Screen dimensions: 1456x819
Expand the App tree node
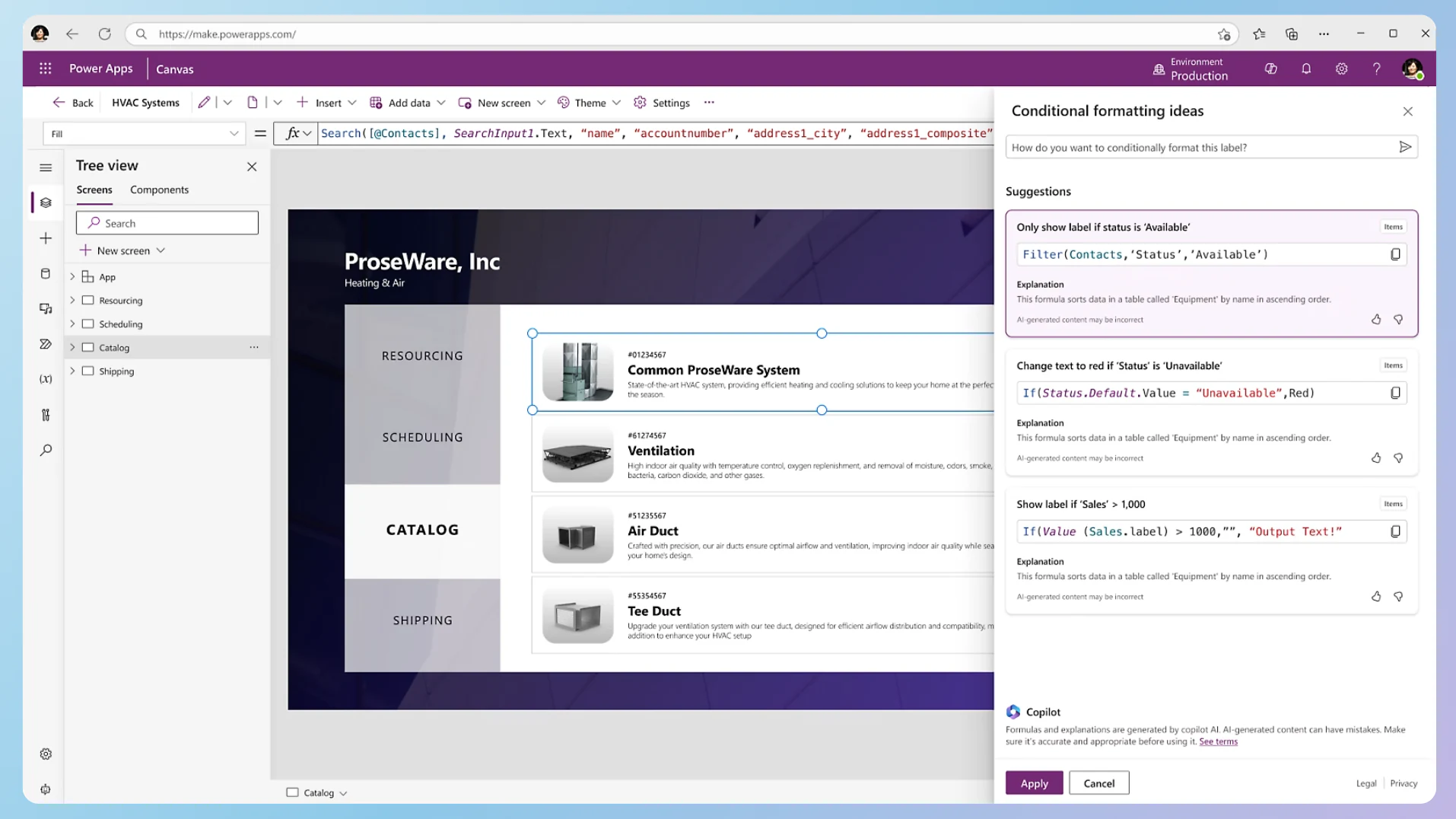point(72,276)
